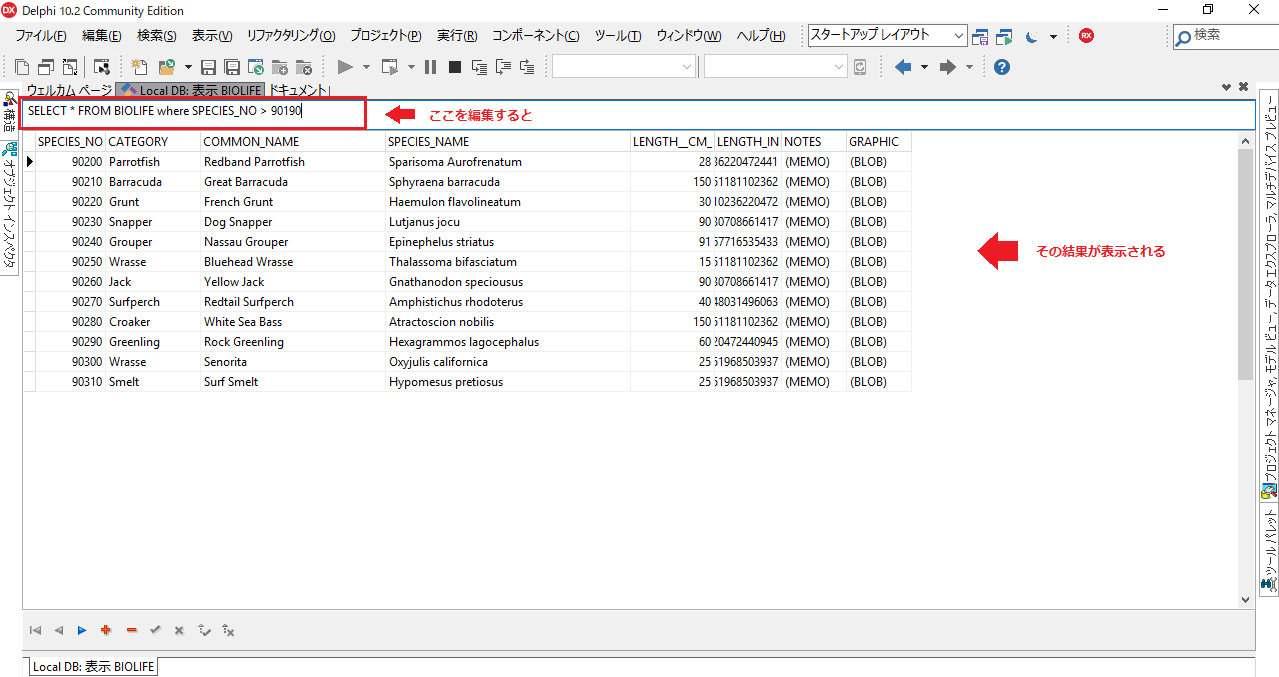This screenshot has width=1279, height=677.
Task: Click the Pause icon in the toolbar
Action: point(430,67)
